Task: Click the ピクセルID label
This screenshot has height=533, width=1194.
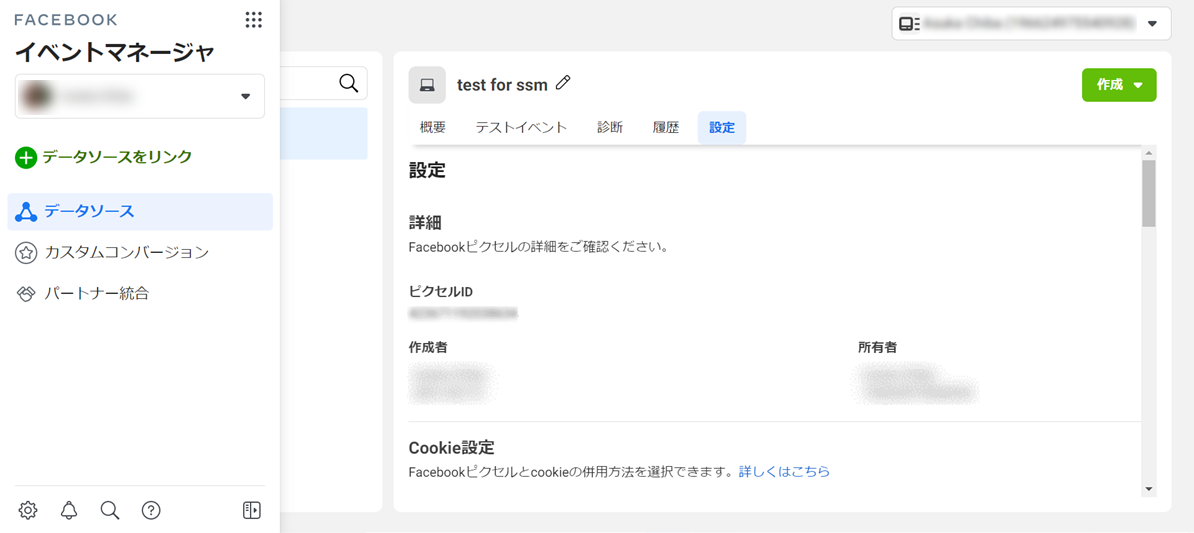Action: 441,292
